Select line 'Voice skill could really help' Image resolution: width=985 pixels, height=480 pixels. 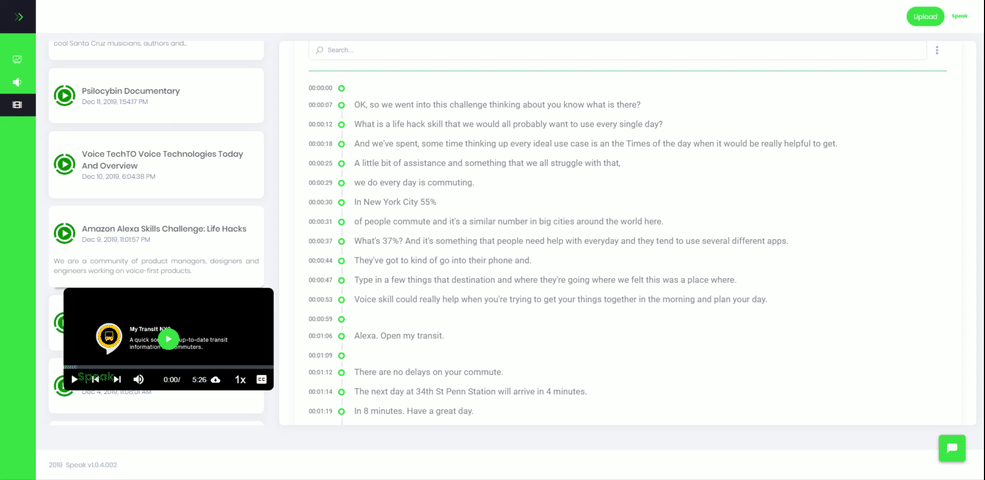(x=561, y=300)
